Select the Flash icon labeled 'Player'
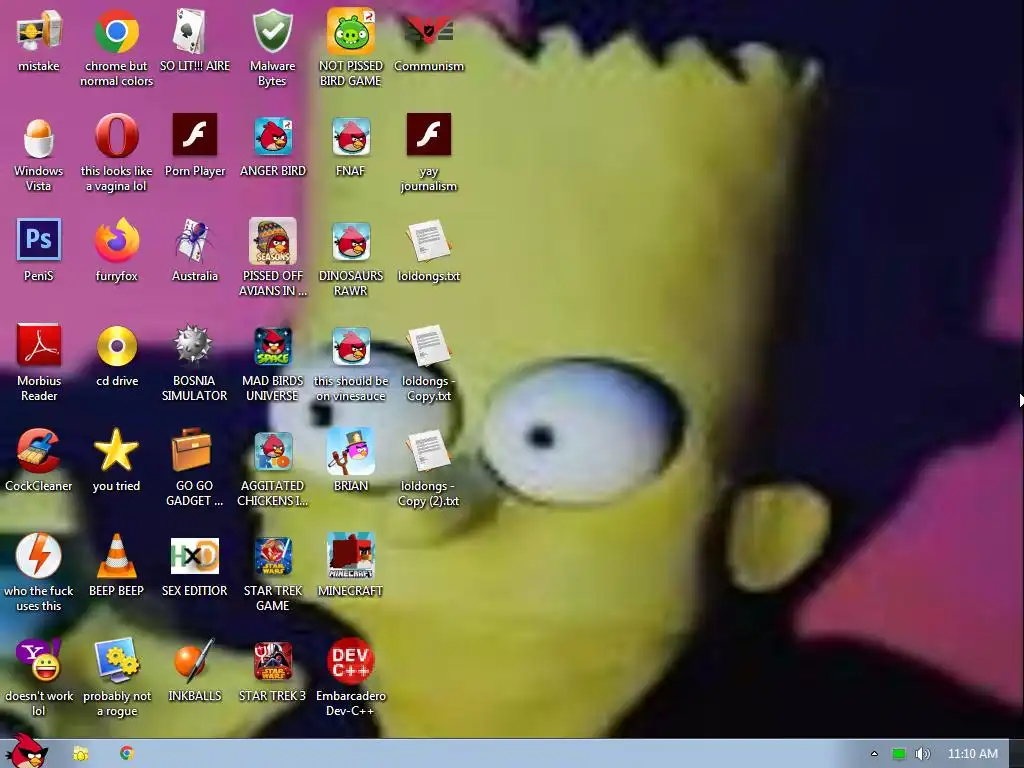The image size is (1024, 768). pos(195,135)
